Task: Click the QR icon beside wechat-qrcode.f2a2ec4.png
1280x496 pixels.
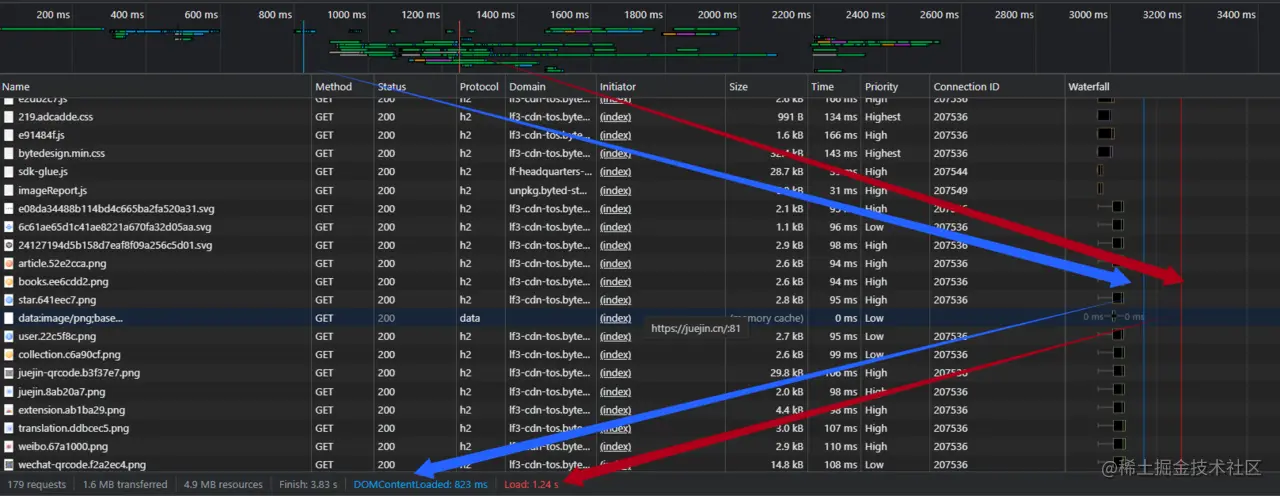Action: (x=9, y=465)
